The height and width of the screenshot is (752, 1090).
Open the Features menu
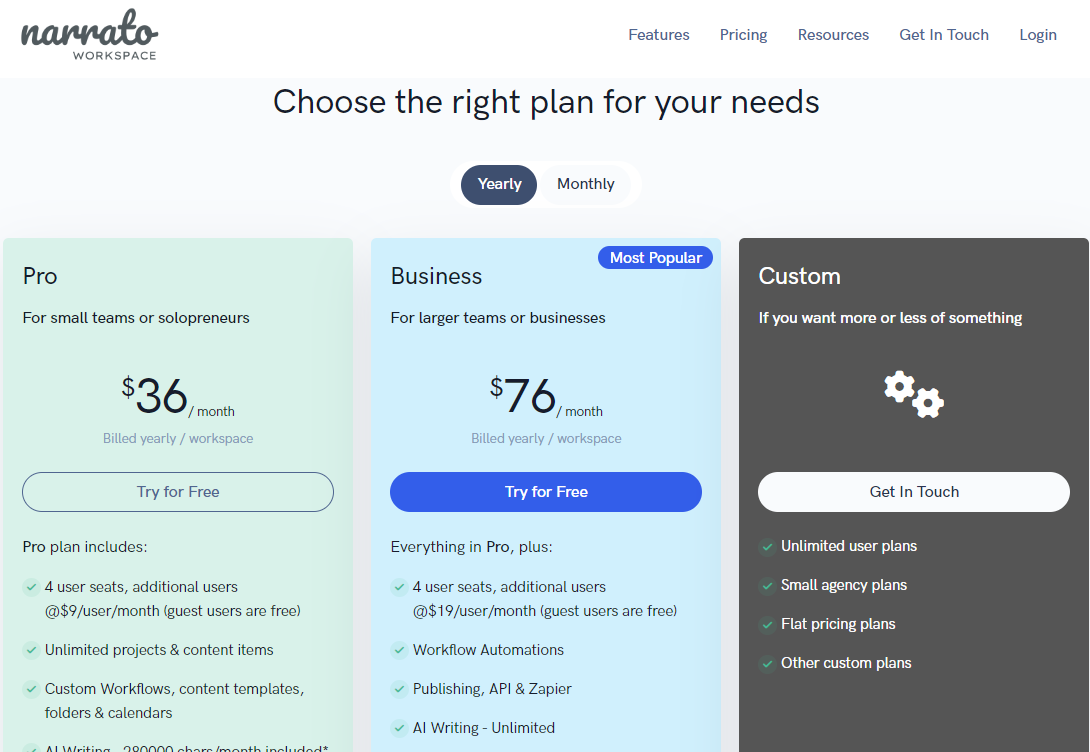658,35
